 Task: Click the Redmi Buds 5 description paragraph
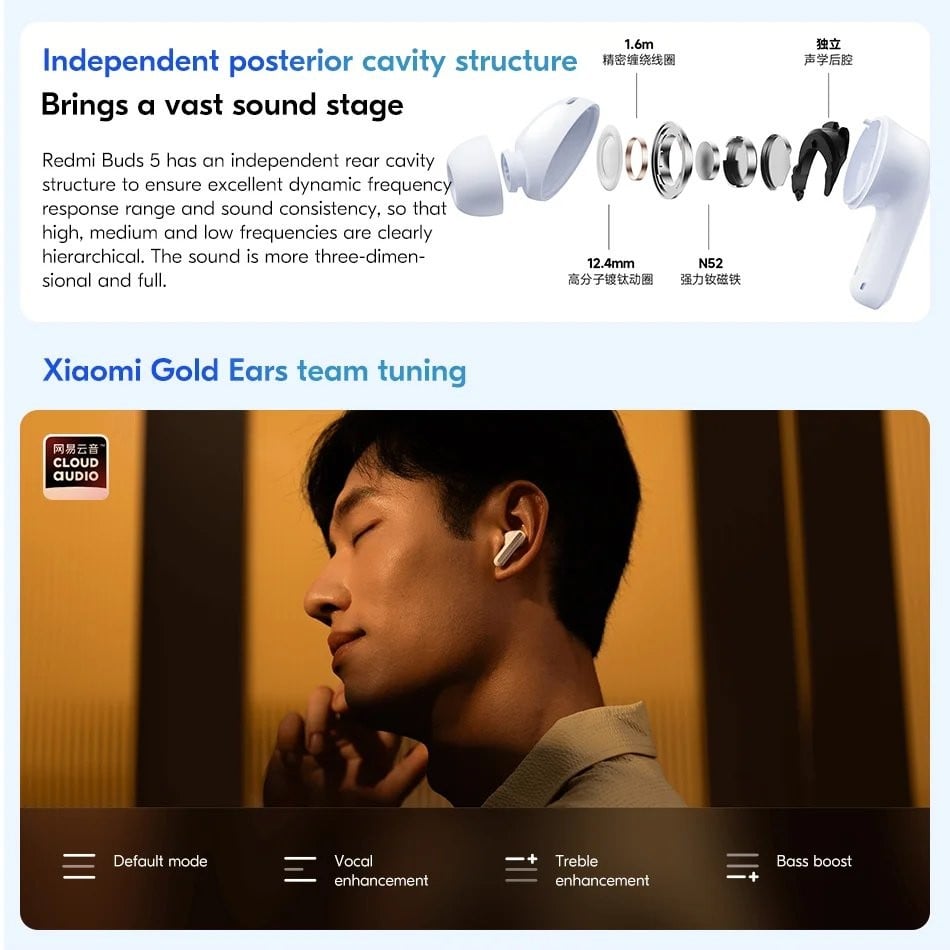pos(247,220)
